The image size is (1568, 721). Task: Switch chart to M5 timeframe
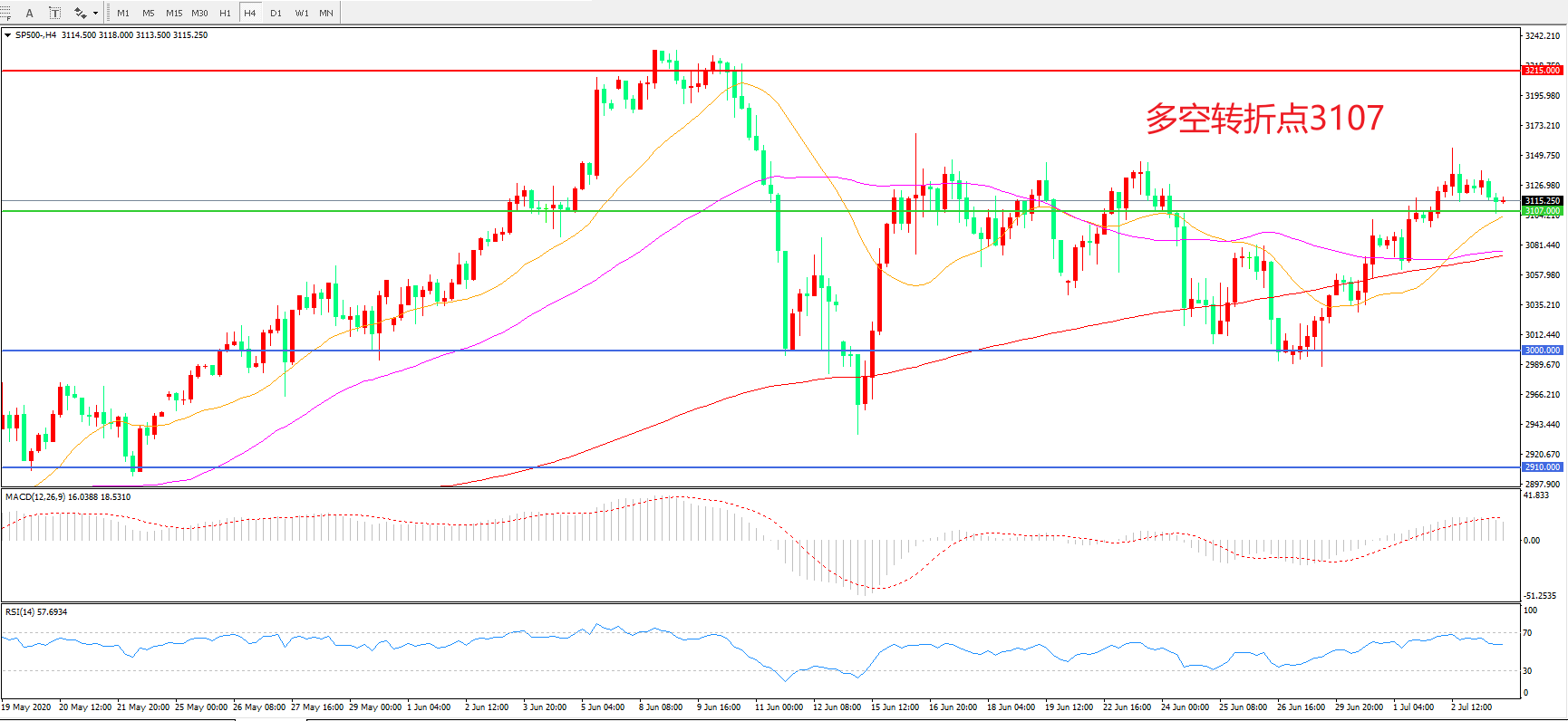(149, 13)
